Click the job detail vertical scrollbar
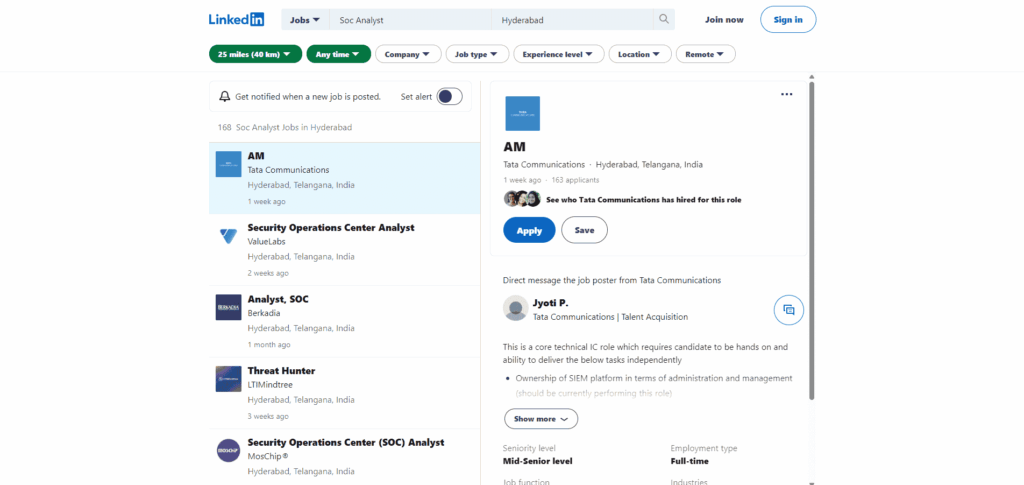This screenshot has width=1024, height=485. [812, 240]
